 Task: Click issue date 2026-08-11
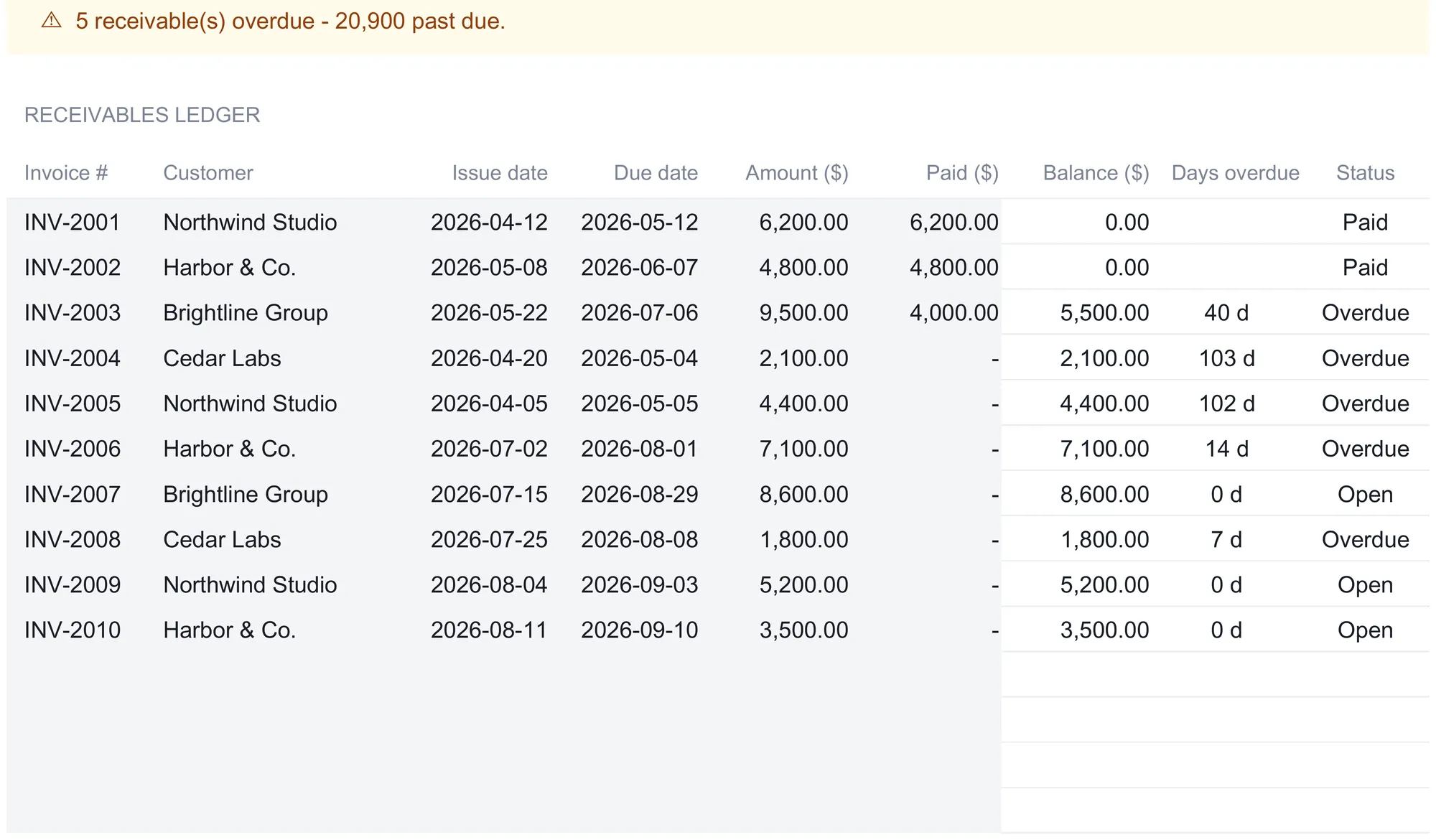[489, 630]
